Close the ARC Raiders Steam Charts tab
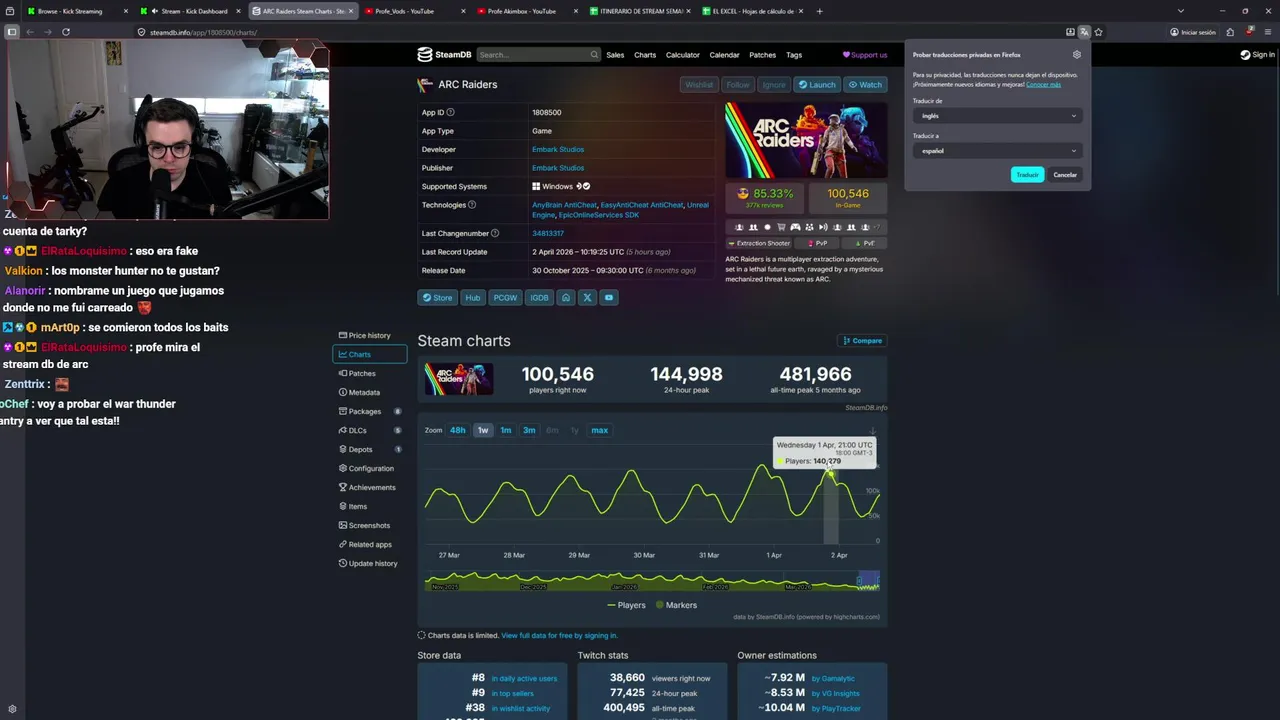The image size is (1280, 720). point(351,11)
